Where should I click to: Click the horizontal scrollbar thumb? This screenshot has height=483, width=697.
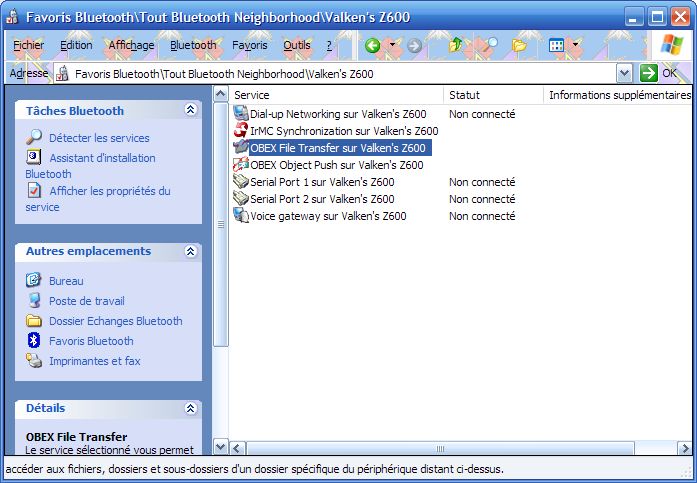tap(440, 448)
